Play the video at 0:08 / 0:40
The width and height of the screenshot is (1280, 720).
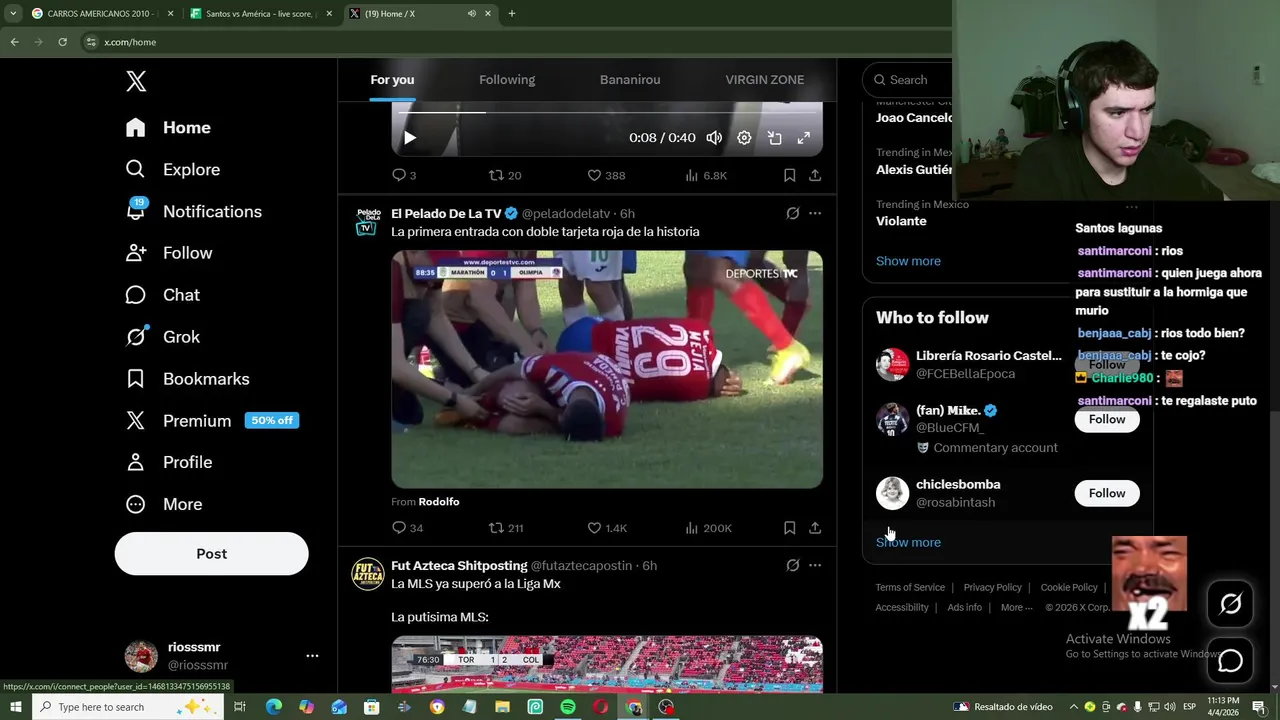click(x=409, y=138)
